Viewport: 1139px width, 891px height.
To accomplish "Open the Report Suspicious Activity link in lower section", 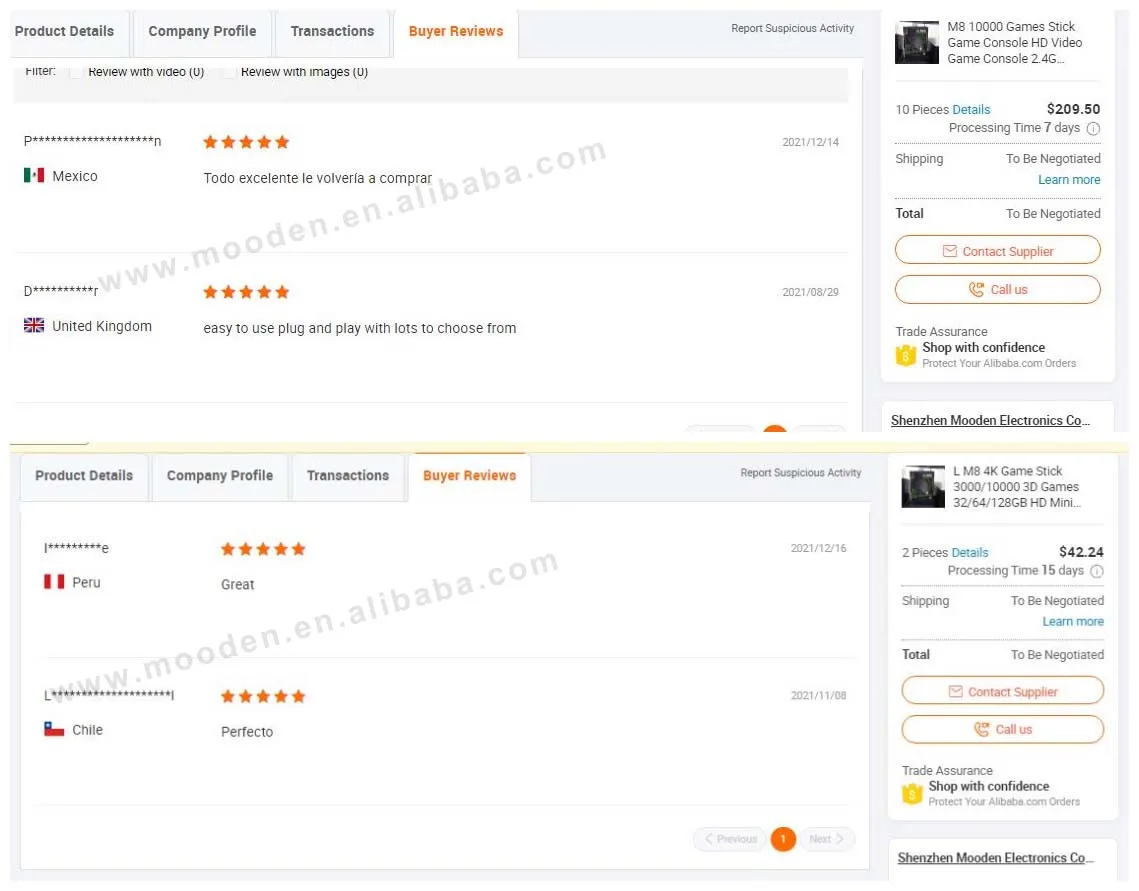I will pyautogui.click(x=800, y=473).
